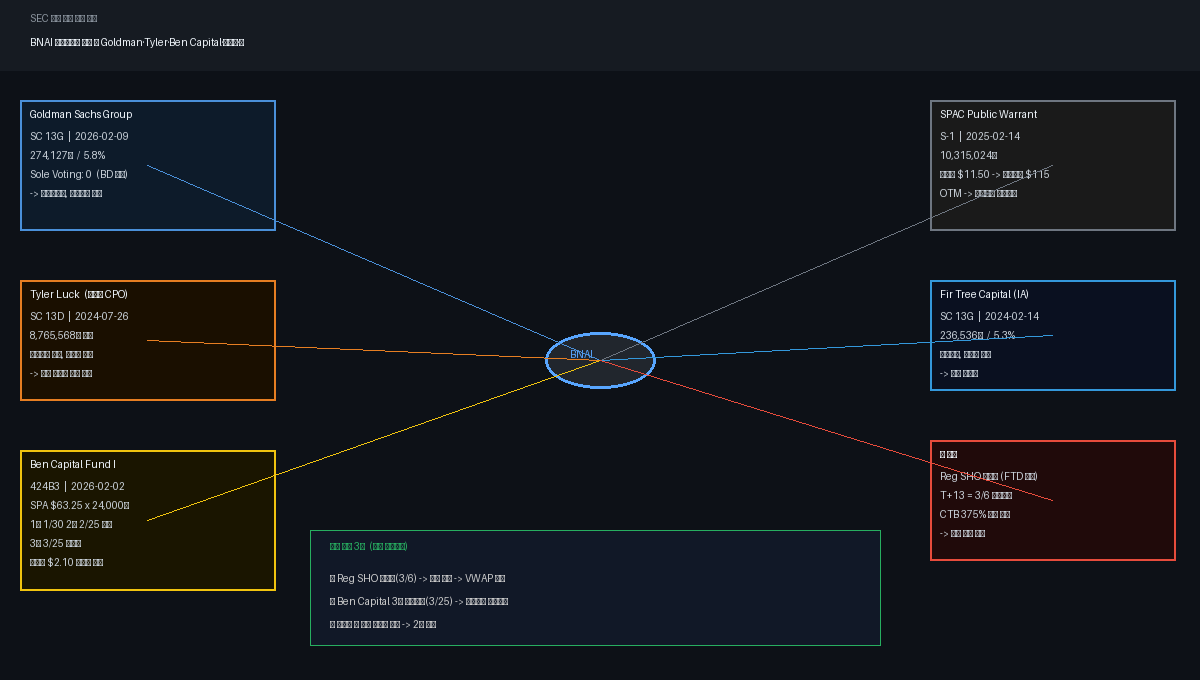Click the 'T+13 = 3/6' line

(976, 495)
